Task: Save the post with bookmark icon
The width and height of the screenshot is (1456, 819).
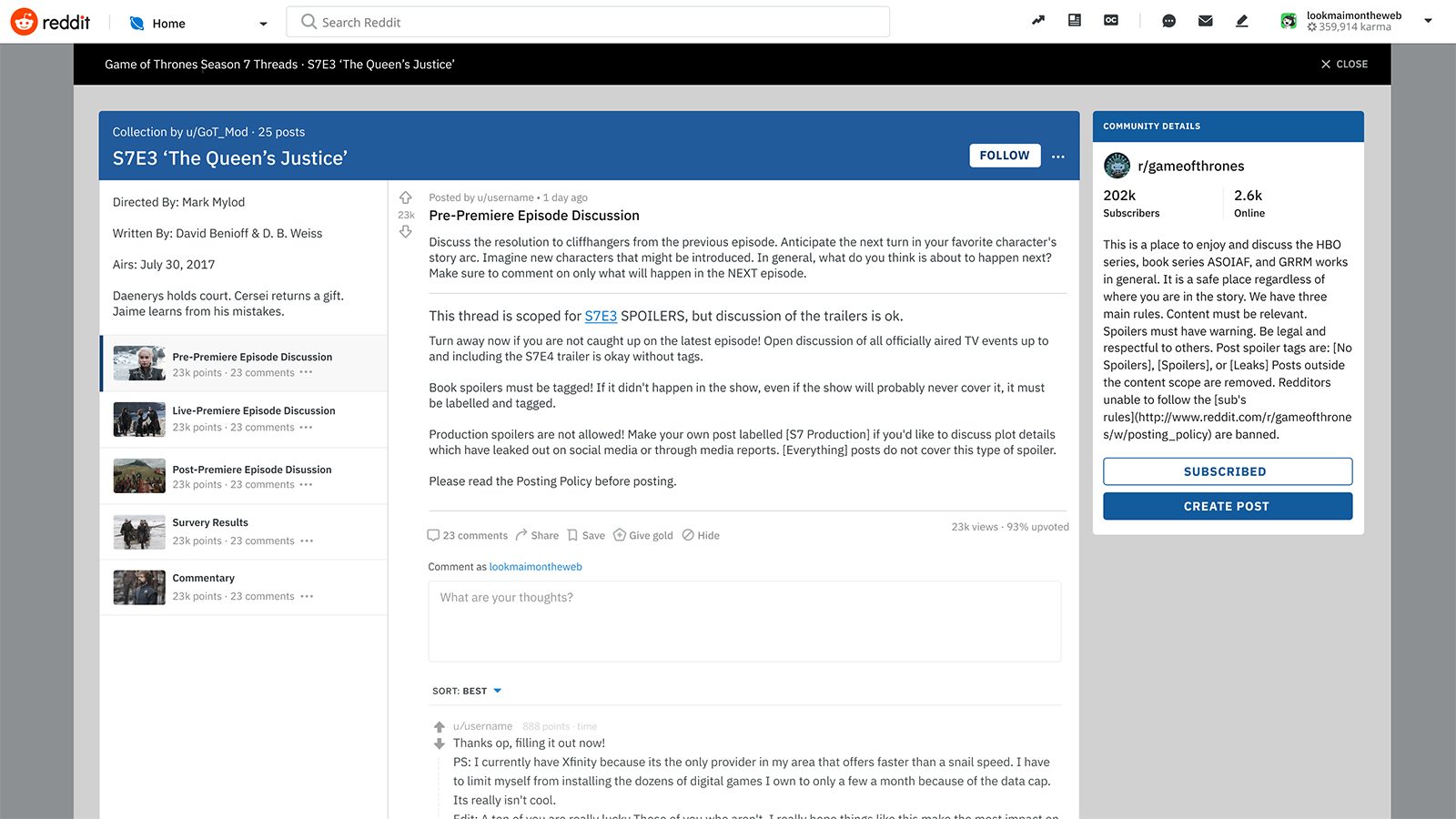Action: coord(586,535)
